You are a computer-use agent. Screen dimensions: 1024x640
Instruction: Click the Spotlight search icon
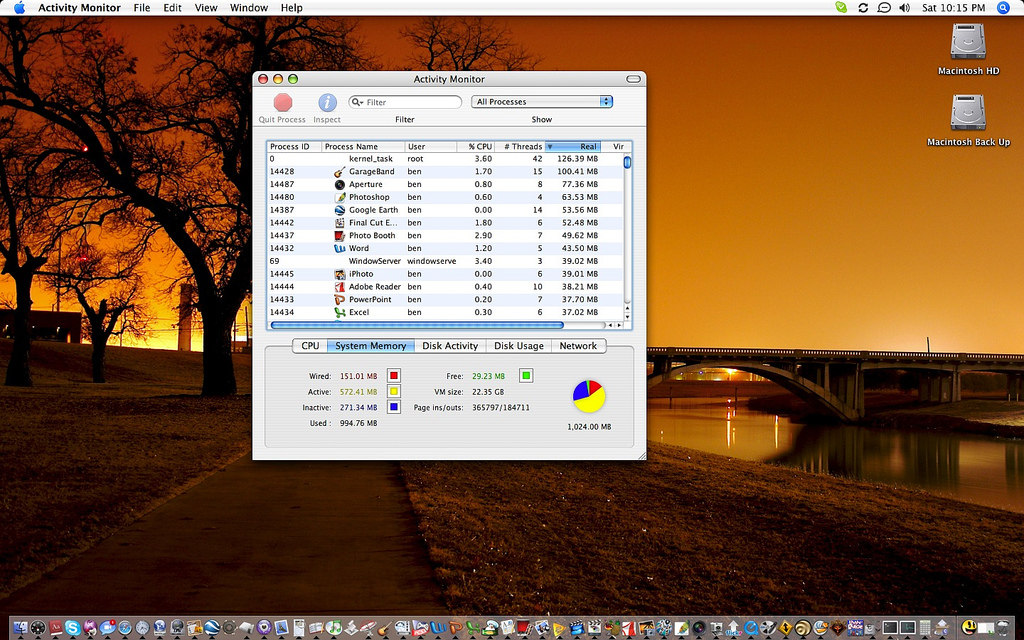point(1003,8)
